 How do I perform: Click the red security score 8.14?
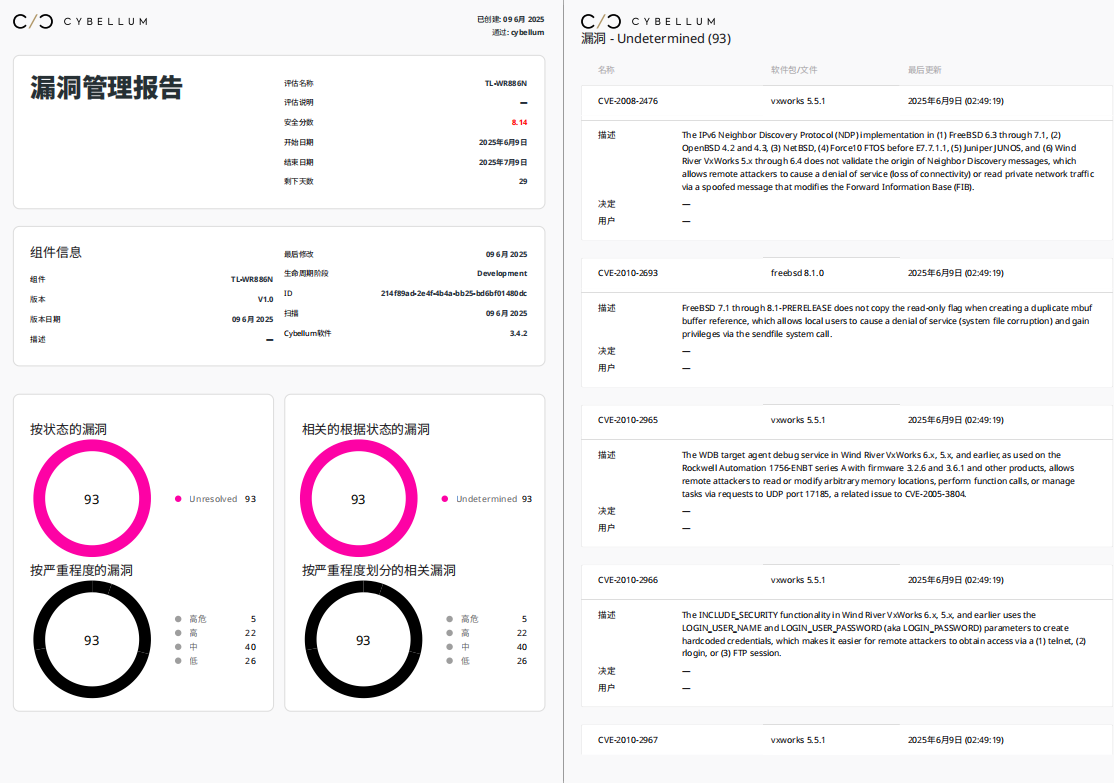point(519,122)
